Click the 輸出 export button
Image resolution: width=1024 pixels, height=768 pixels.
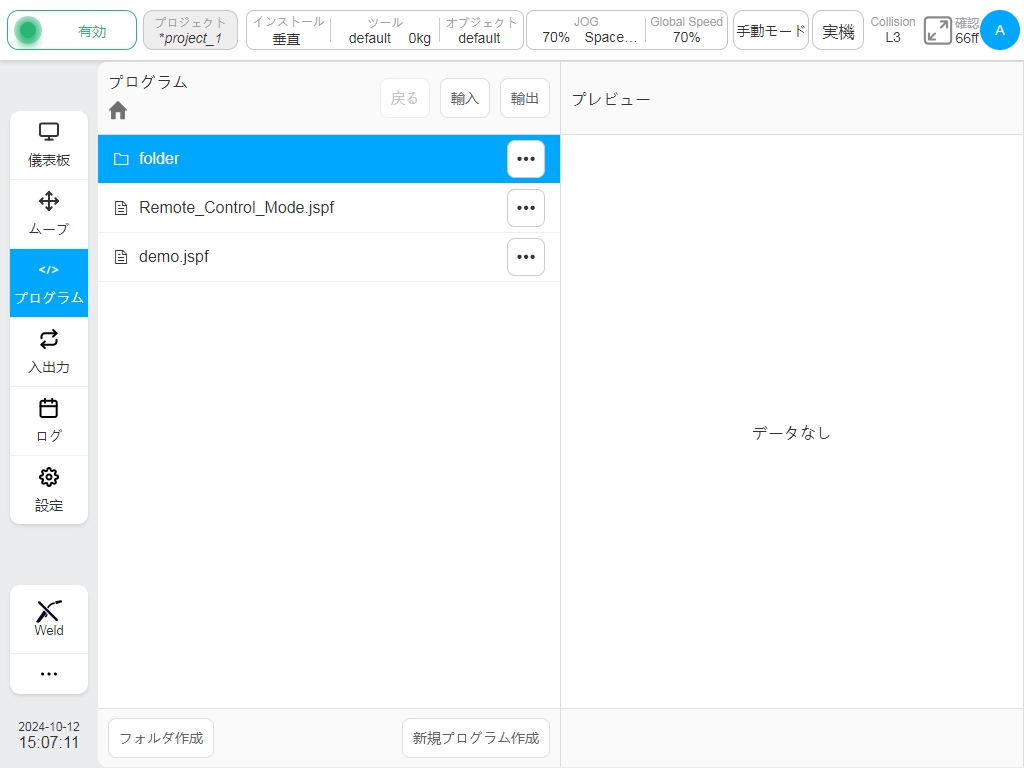tap(524, 98)
